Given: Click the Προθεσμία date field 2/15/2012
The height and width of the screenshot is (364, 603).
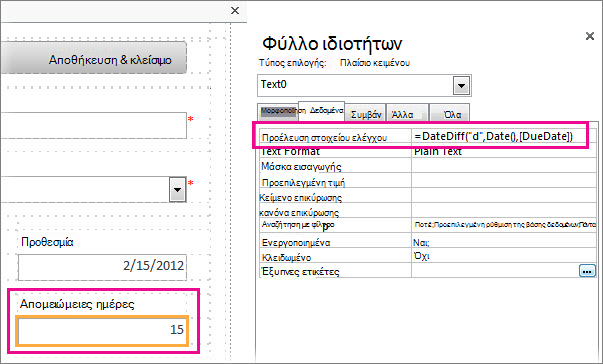Looking at the screenshot, I should (102, 267).
